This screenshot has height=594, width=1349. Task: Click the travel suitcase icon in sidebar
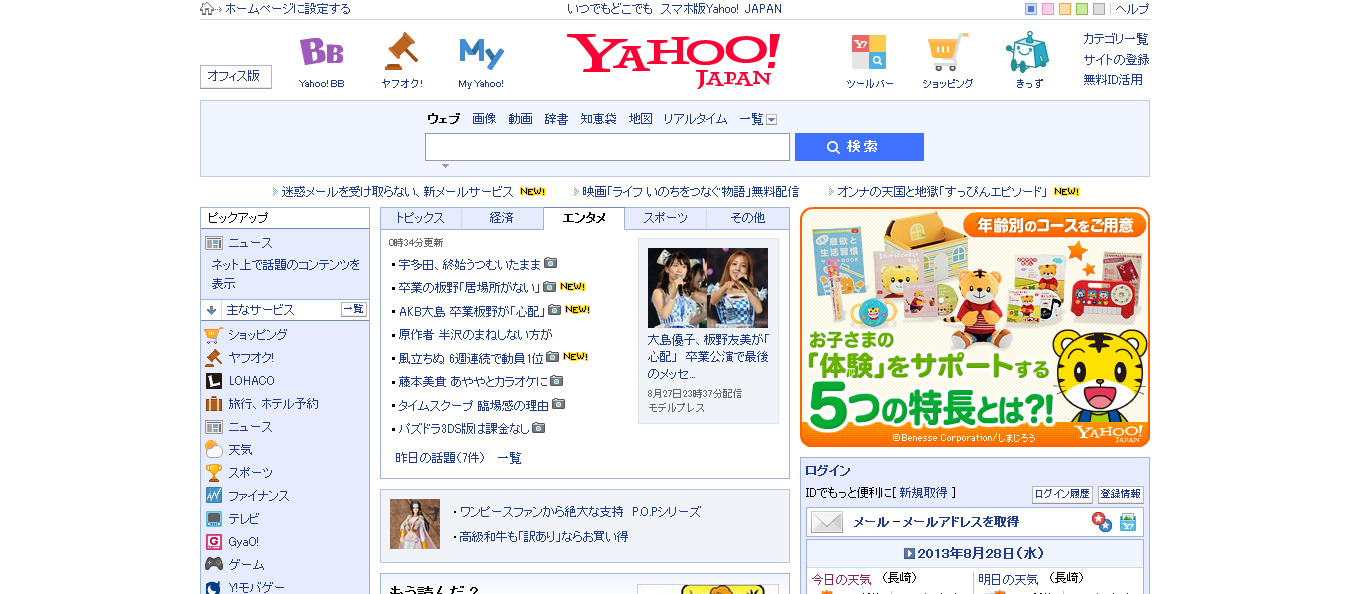click(x=213, y=404)
